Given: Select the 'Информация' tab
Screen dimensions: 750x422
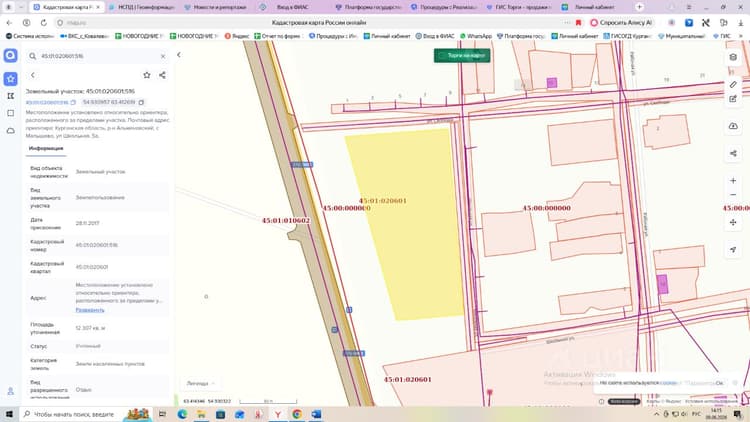Looking at the screenshot, I should (46, 148).
